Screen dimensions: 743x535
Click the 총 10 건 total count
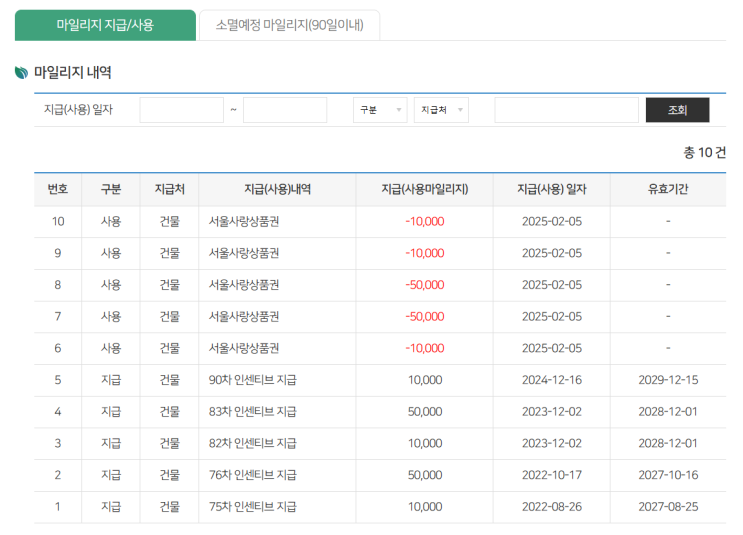(x=704, y=153)
